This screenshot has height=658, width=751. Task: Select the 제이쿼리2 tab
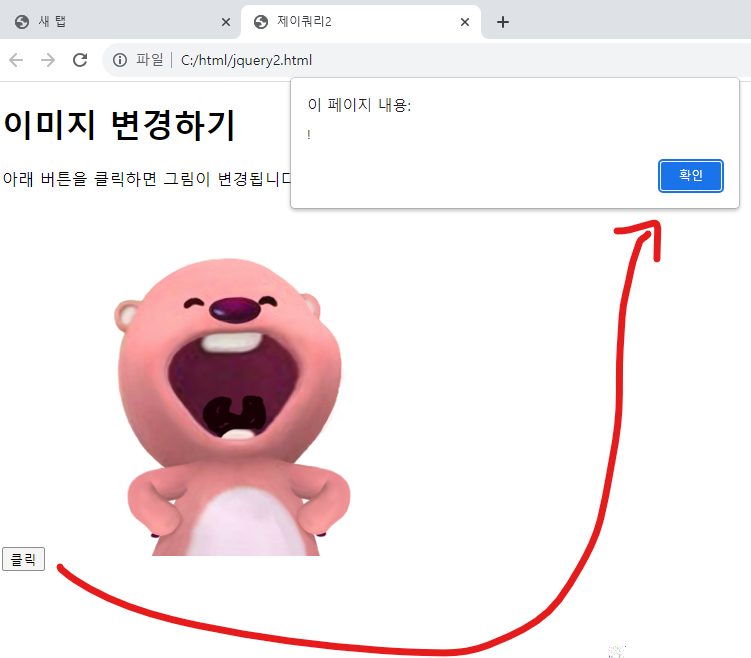[361, 22]
